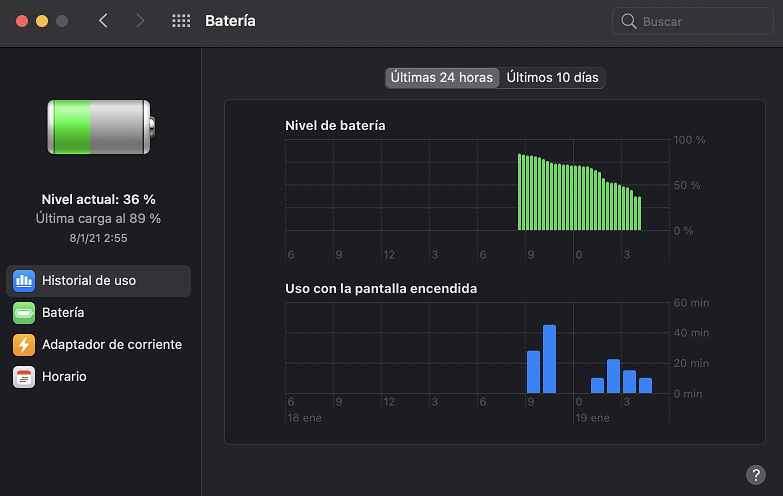Click the Horario calendar icon
The height and width of the screenshot is (496, 783).
23,377
